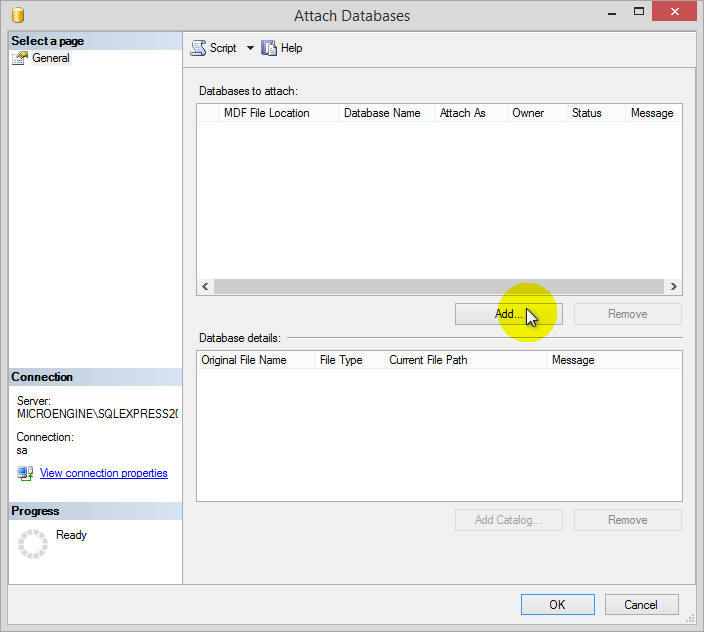Cancel the Attach Databases dialog

coord(641,604)
